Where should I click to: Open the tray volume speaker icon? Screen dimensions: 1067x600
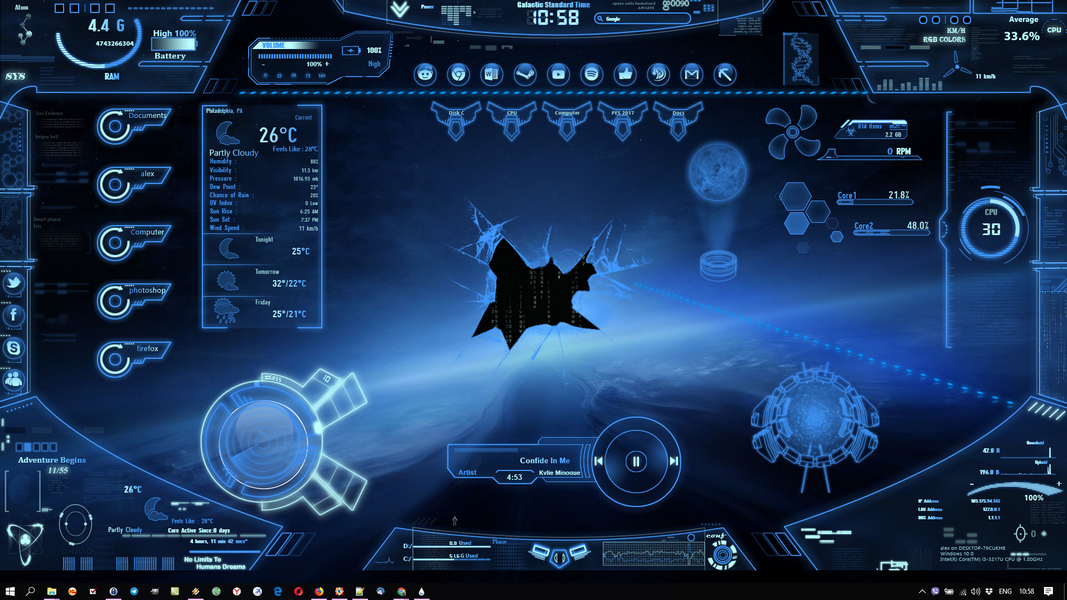click(x=976, y=592)
